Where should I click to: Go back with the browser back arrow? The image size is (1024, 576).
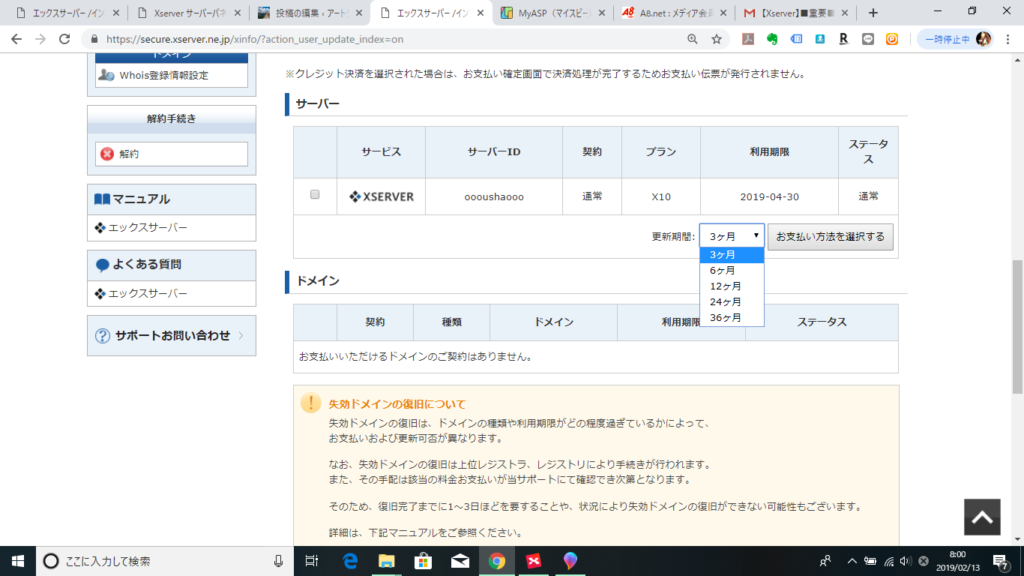pyautogui.click(x=16, y=39)
